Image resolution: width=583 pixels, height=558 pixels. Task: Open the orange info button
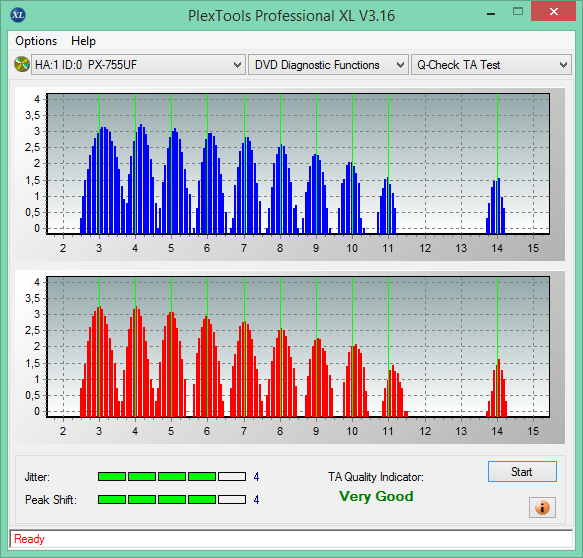(x=542, y=507)
